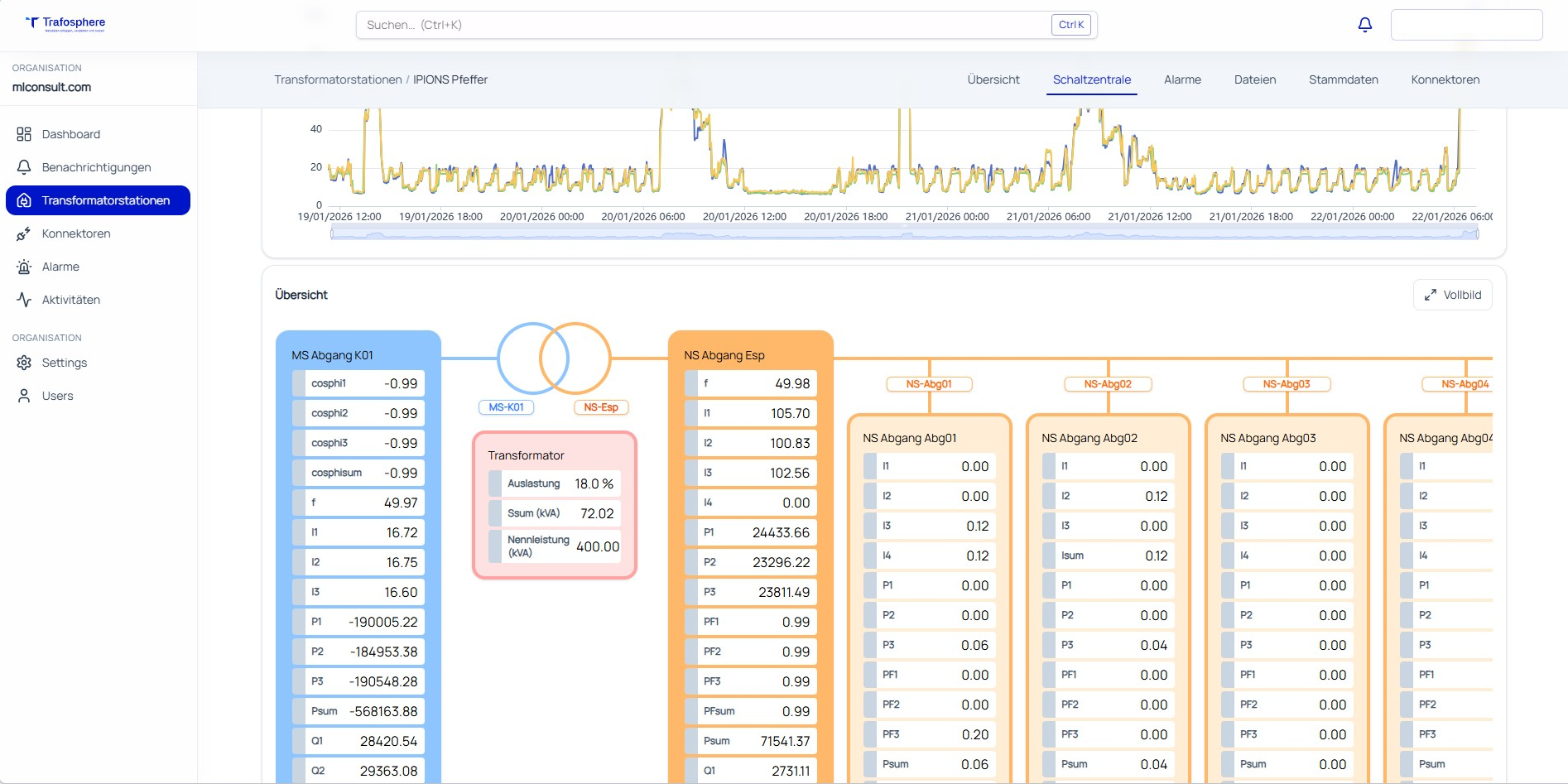Open the notifications bell icon in header

pyautogui.click(x=1364, y=25)
